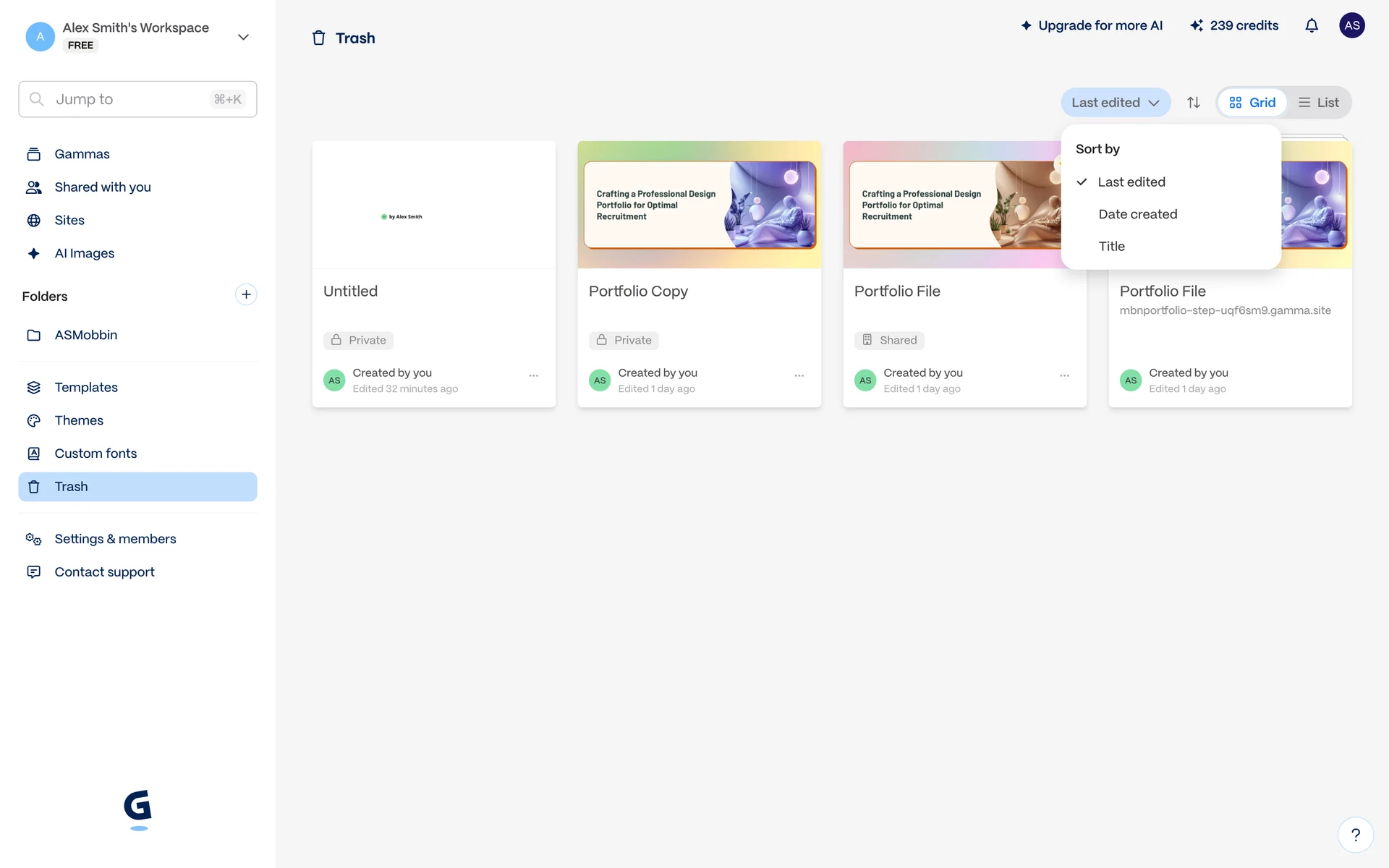This screenshot has height=868, width=1389.
Task: Sort by Title
Action: coord(1111,247)
